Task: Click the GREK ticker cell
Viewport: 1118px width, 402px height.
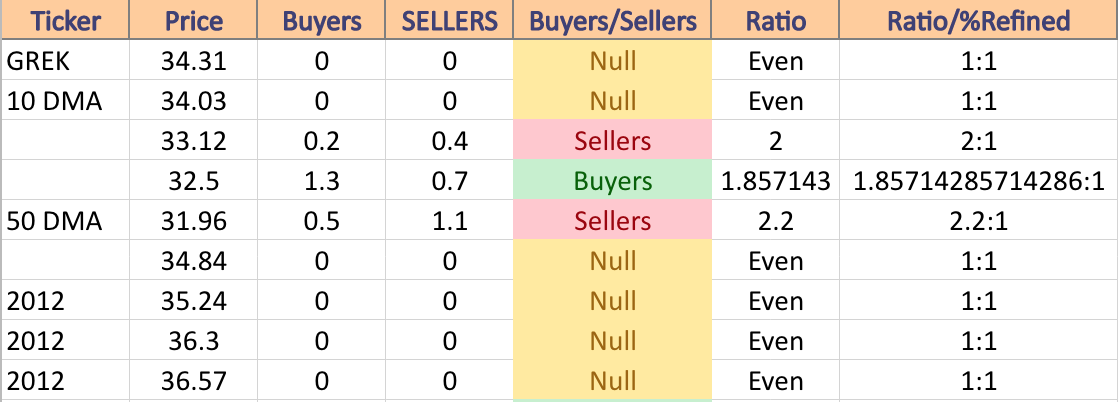Action: [x=65, y=61]
